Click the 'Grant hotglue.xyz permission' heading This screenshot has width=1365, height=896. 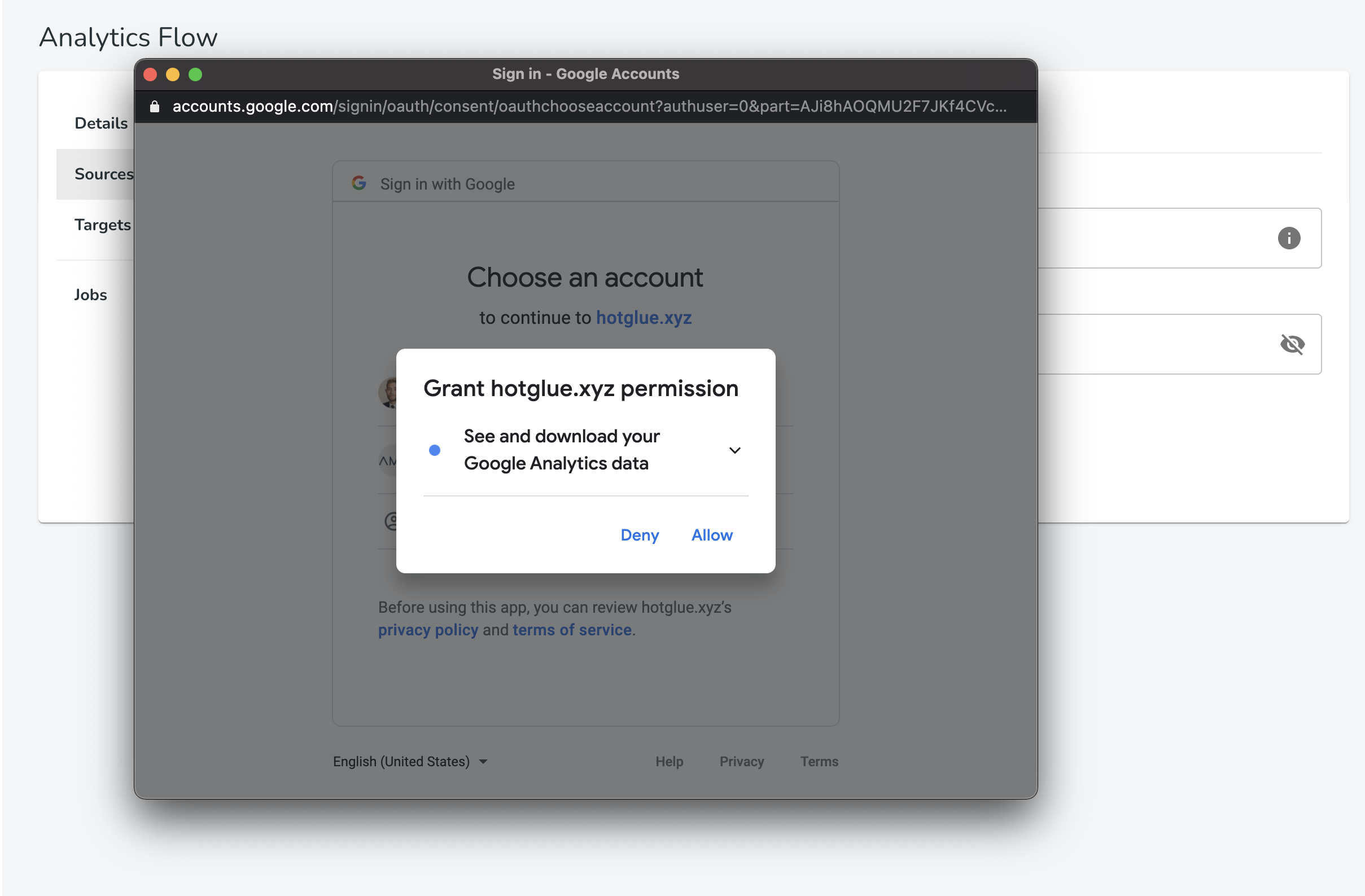click(x=580, y=389)
